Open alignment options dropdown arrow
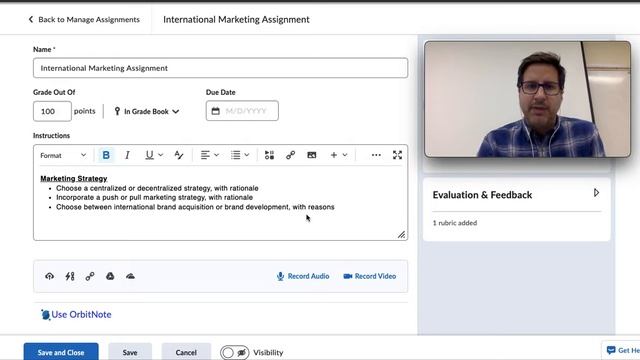This screenshot has width=640, height=360. (x=217, y=155)
